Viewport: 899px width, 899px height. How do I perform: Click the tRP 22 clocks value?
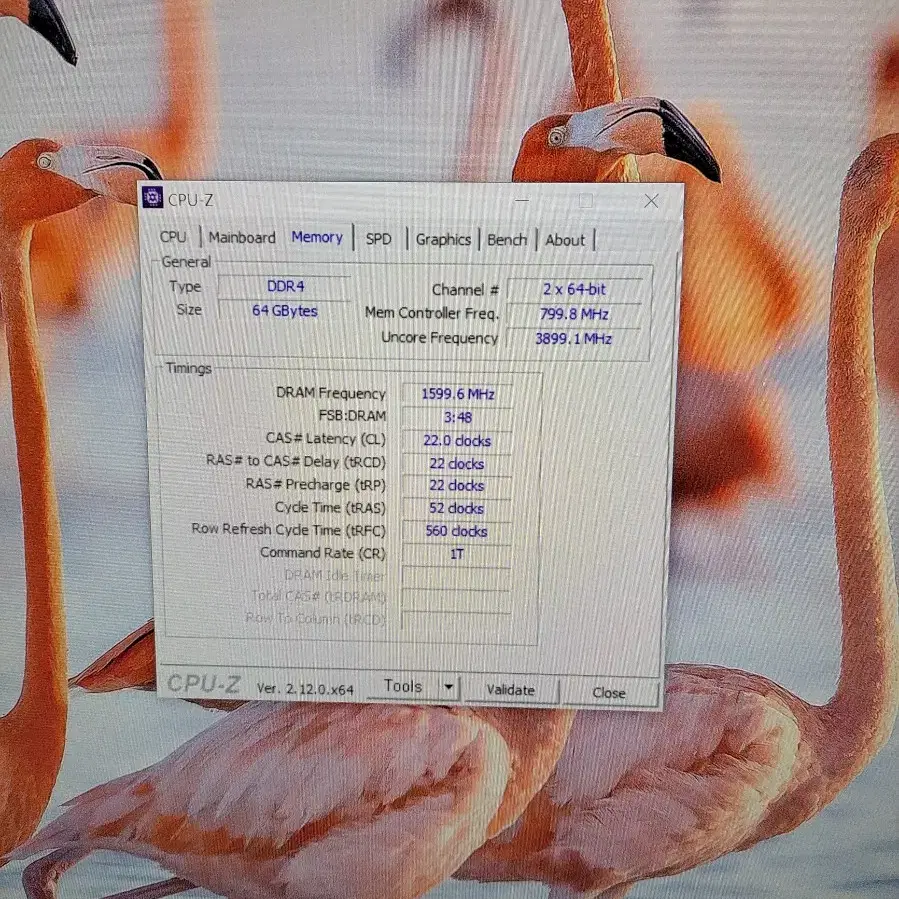pyautogui.click(x=457, y=486)
